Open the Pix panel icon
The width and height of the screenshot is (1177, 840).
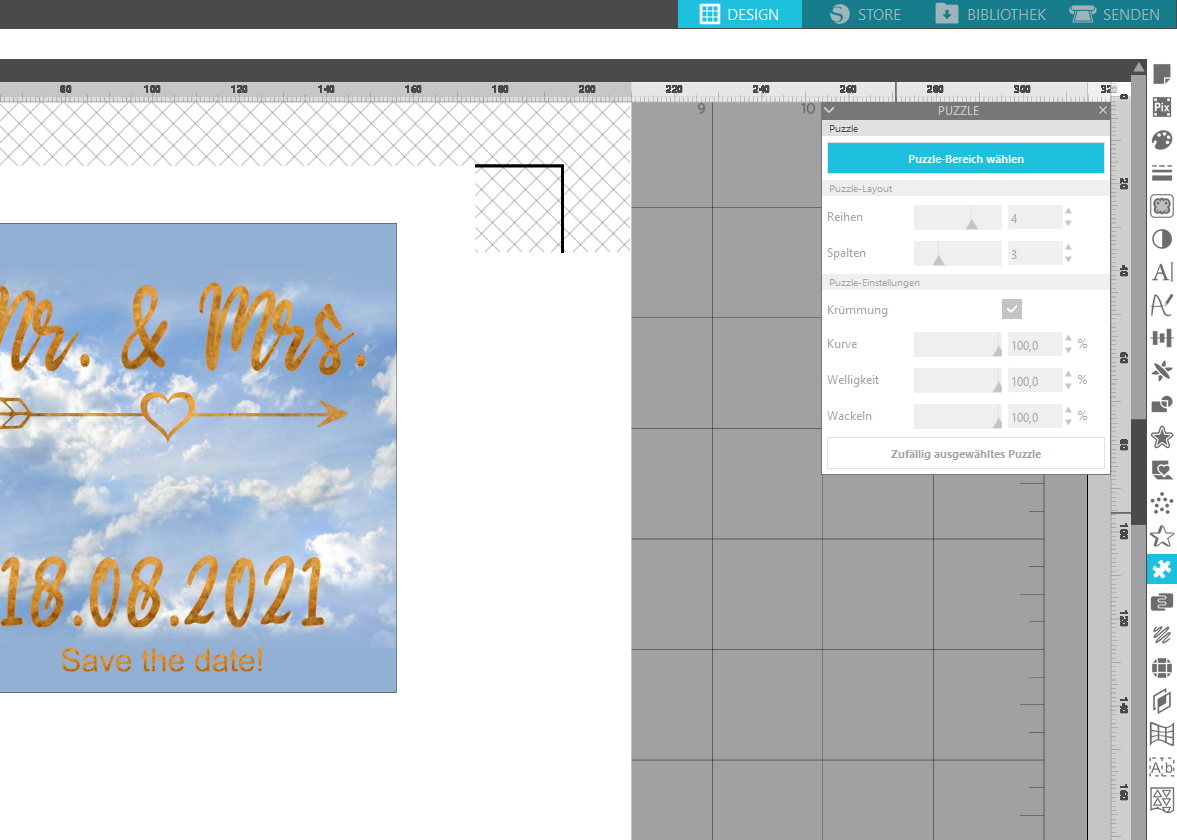point(1161,107)
